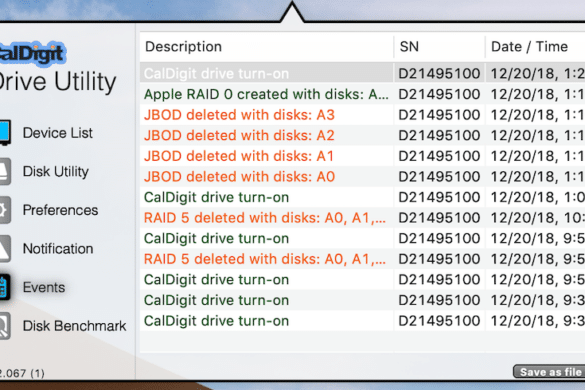The image size is (585, 390).
Task: Click the CalDigit logo
Action: (32, 54)
